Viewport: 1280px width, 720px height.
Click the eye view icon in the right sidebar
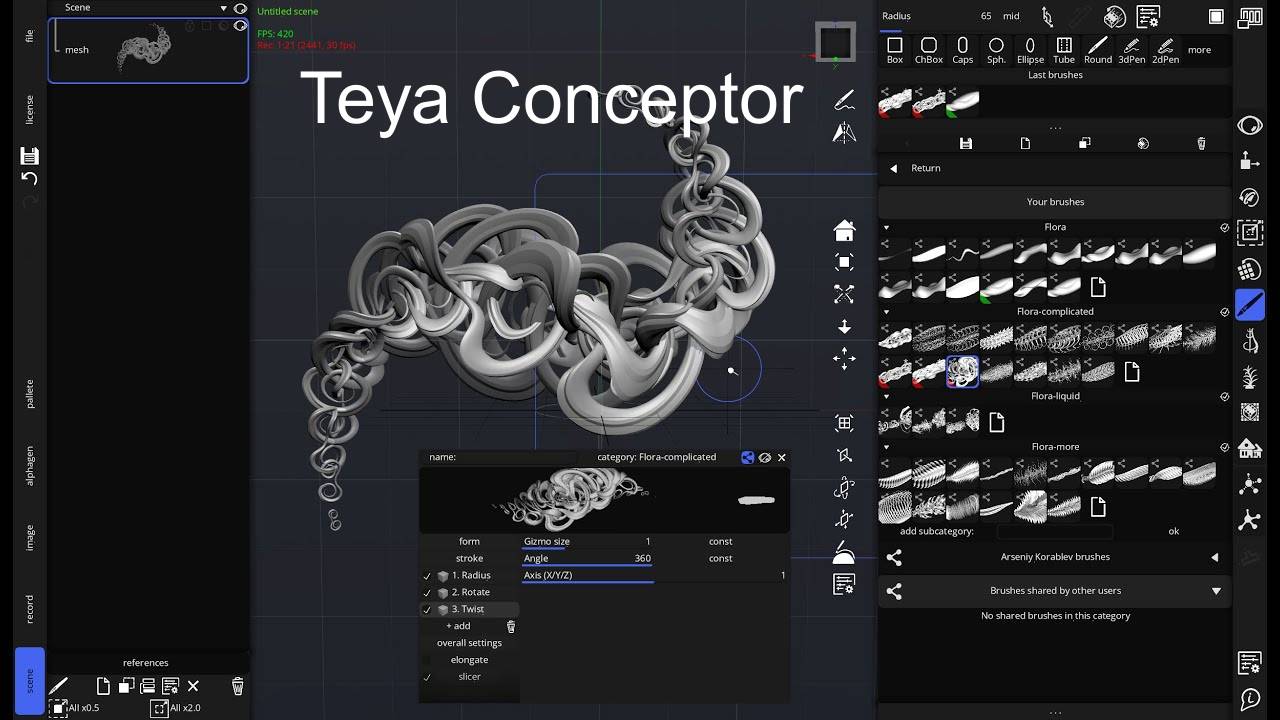coord(1250,125)
